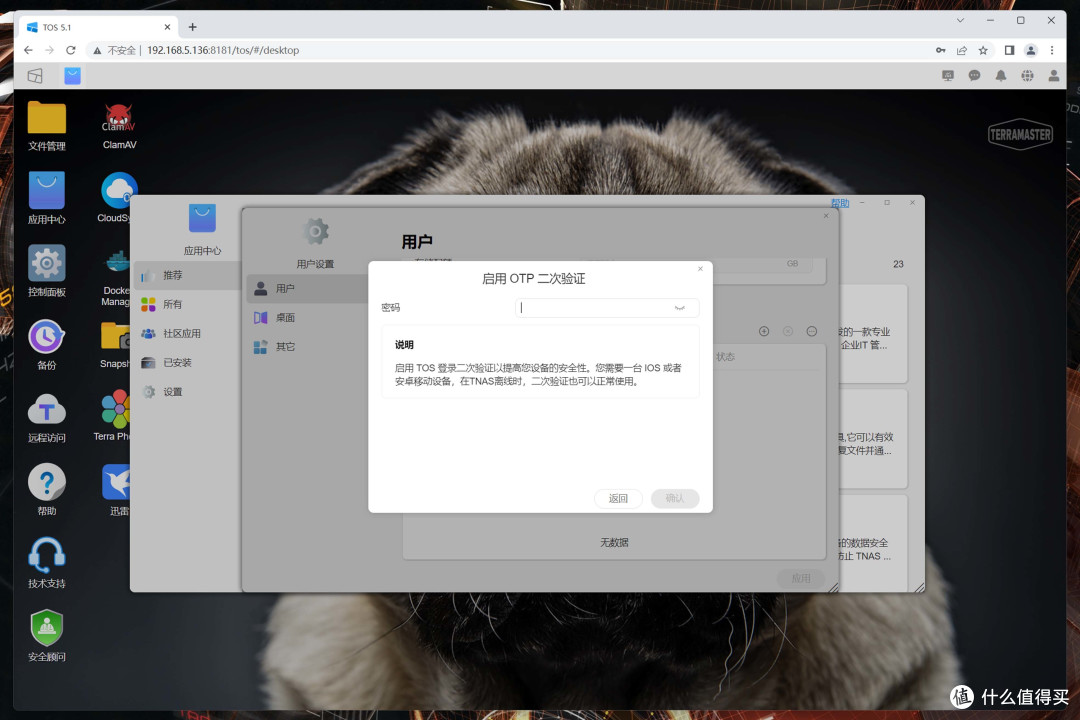The image size is (1080, 720).
Task: Open a new browser tab
Action: [193, 27]
